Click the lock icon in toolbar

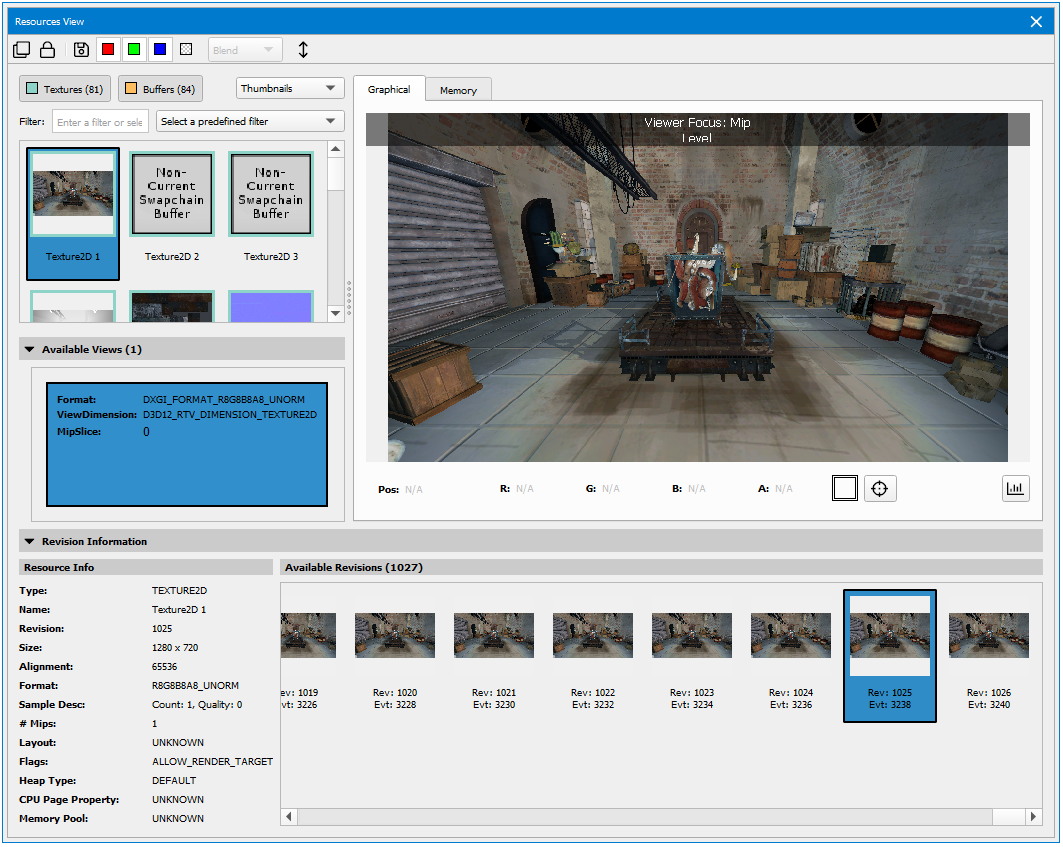[x=47, y=50]
